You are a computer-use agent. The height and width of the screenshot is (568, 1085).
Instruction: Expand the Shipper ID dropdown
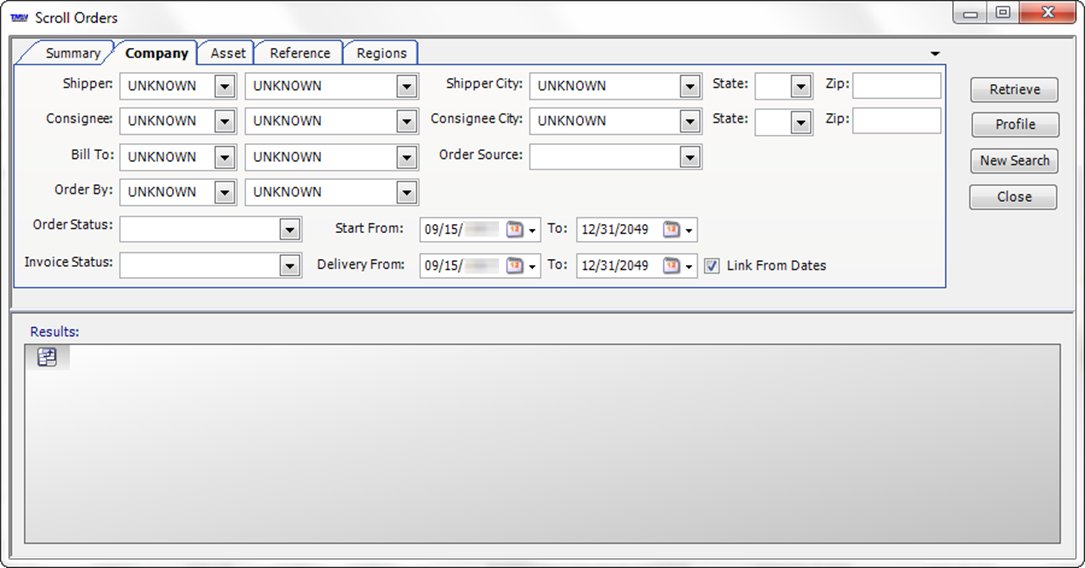point(224,86)
